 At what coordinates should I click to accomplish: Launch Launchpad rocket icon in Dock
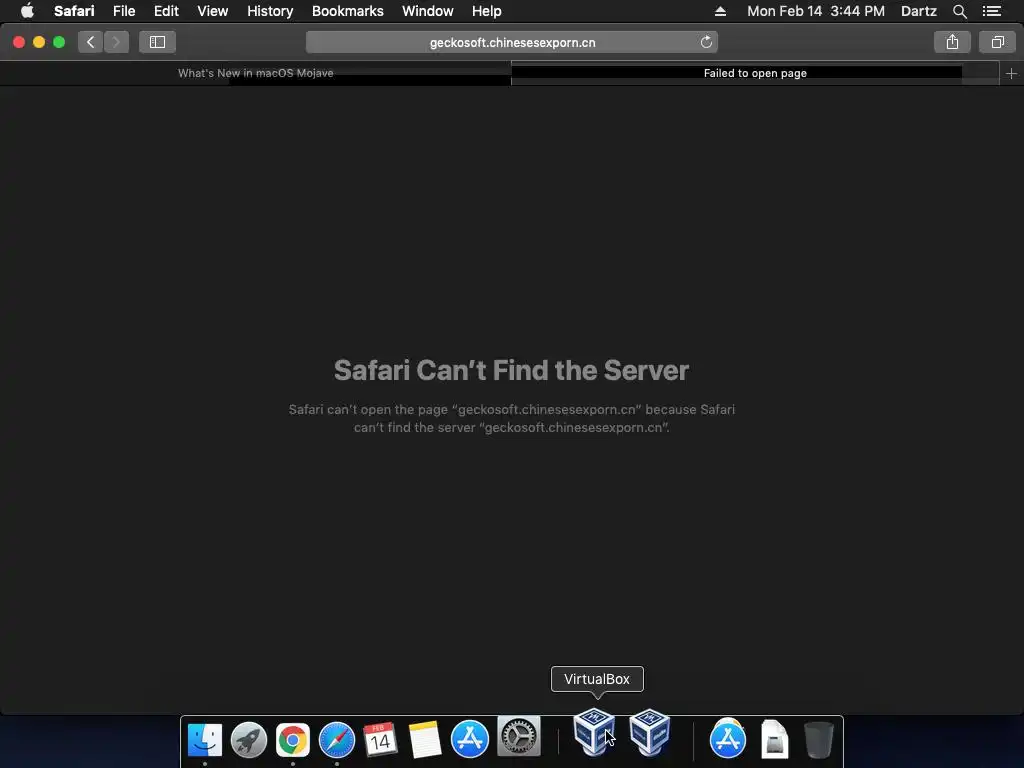(x=249, y=740)
